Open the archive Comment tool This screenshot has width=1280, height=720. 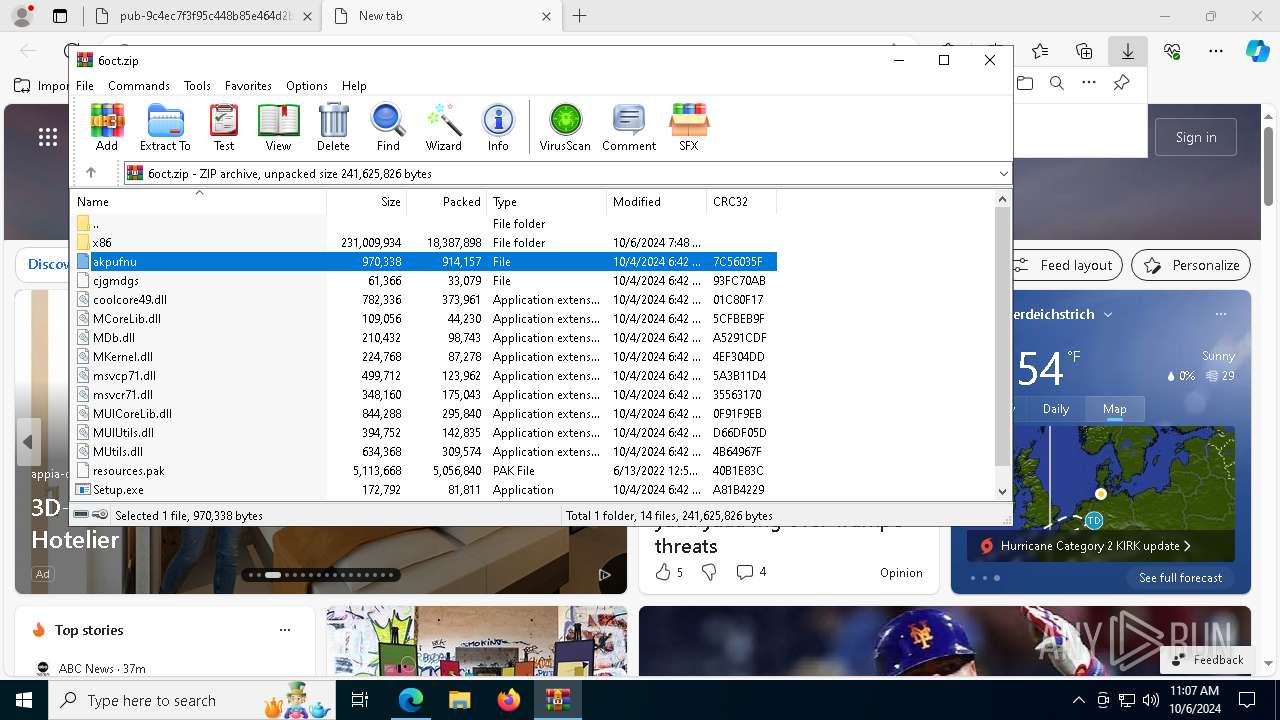629,127
